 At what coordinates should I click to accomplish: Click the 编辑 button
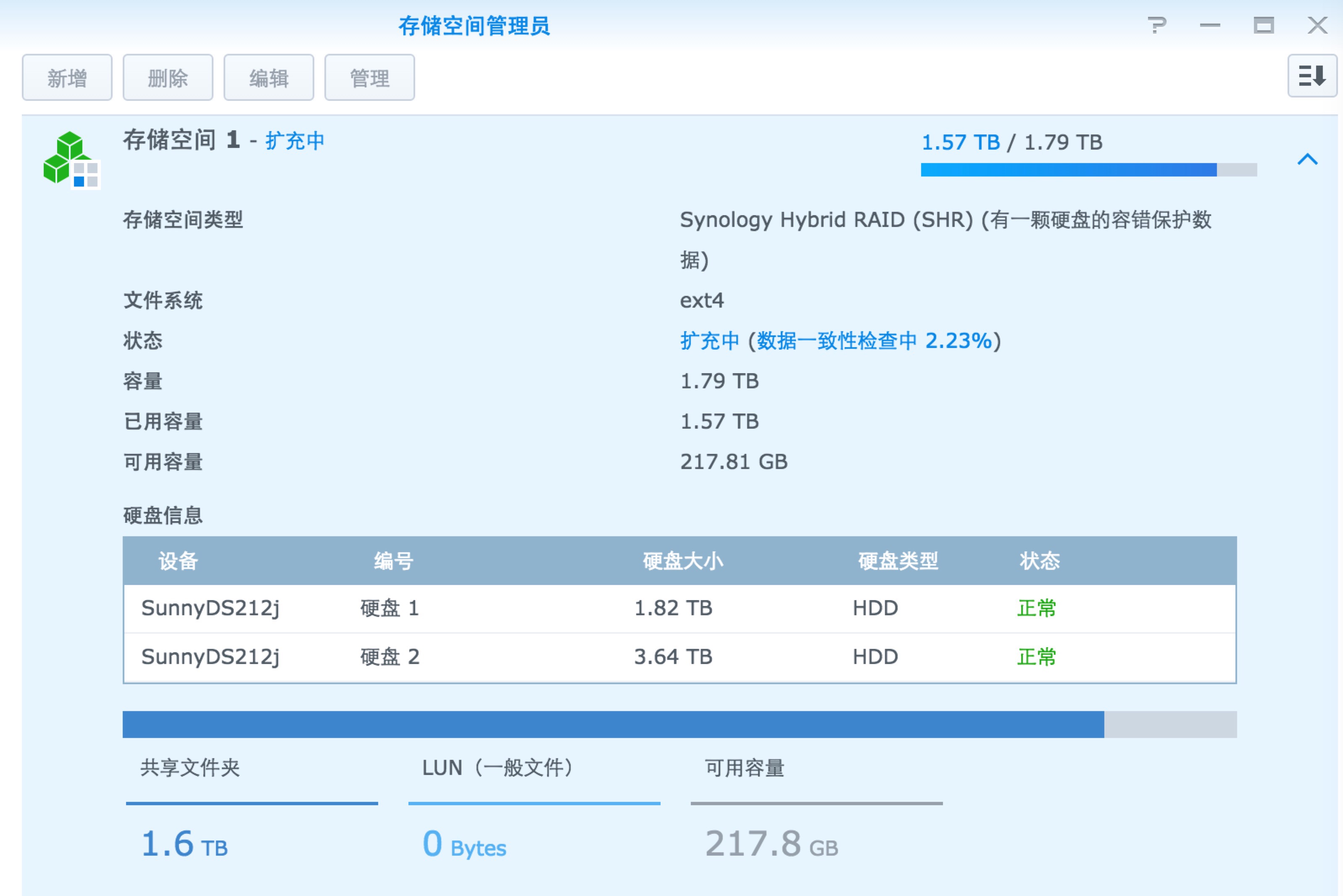tap(269, 78)
